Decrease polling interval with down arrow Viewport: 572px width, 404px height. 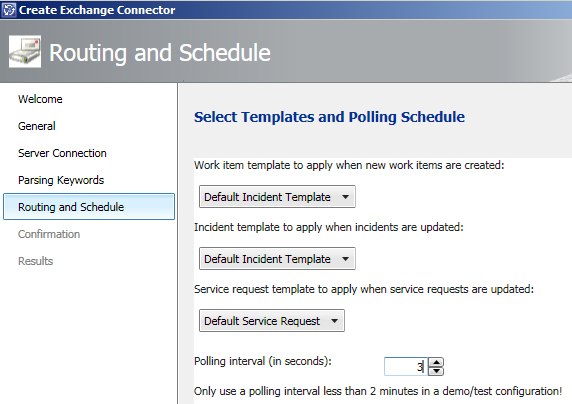[x=436, y=371]
